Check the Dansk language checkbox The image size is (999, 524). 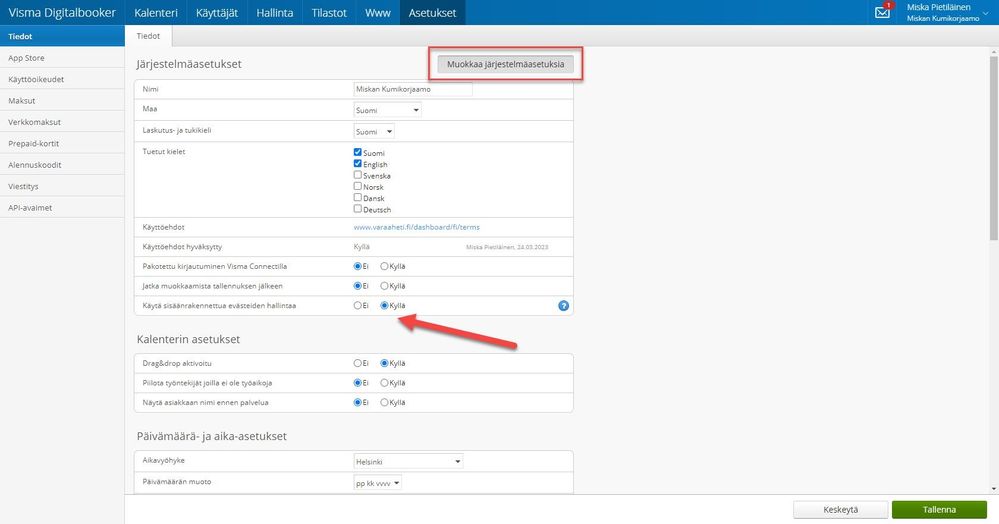pos(357,198)
